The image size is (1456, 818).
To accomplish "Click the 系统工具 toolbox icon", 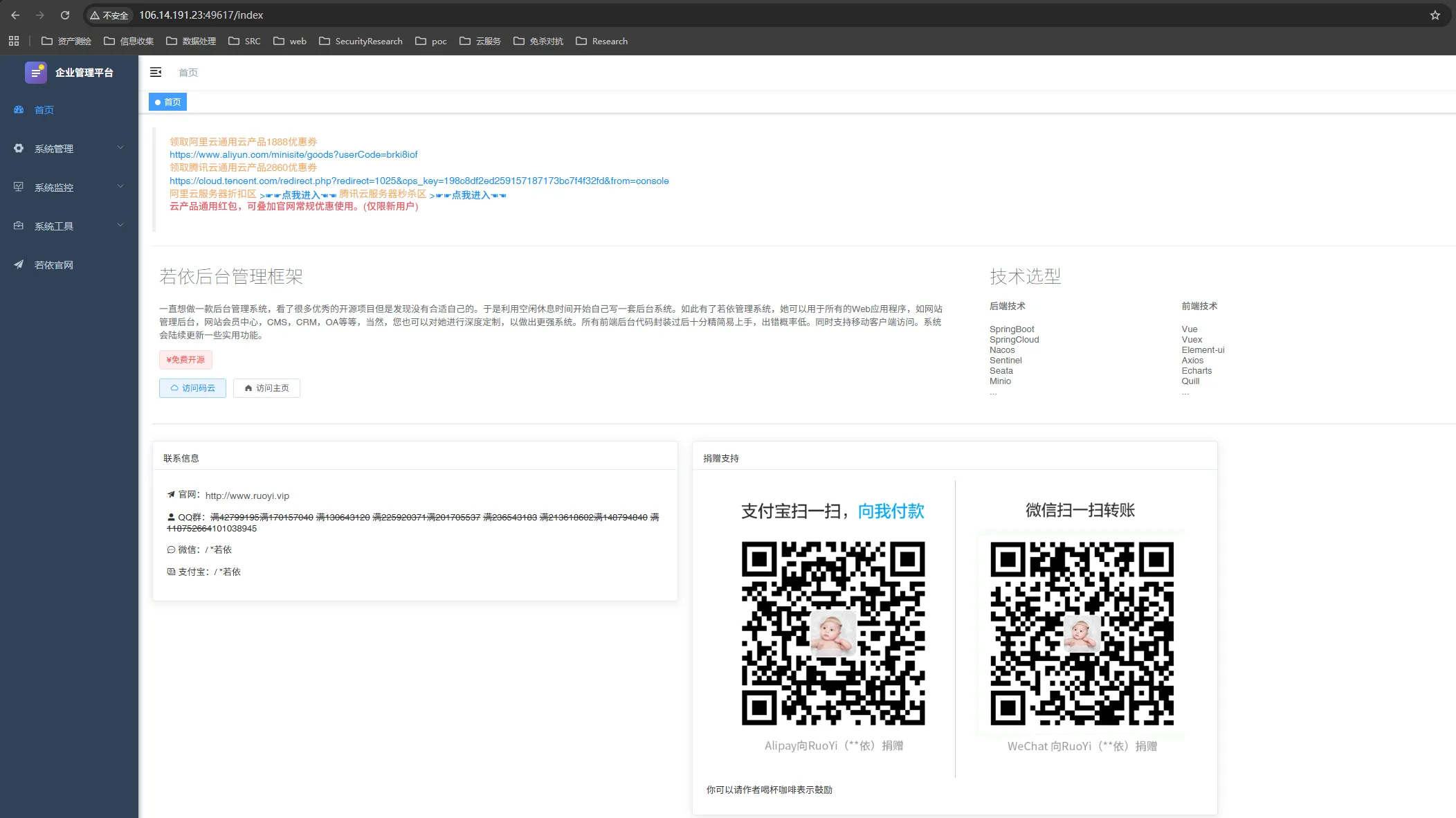I will click(x=19, y=226).
